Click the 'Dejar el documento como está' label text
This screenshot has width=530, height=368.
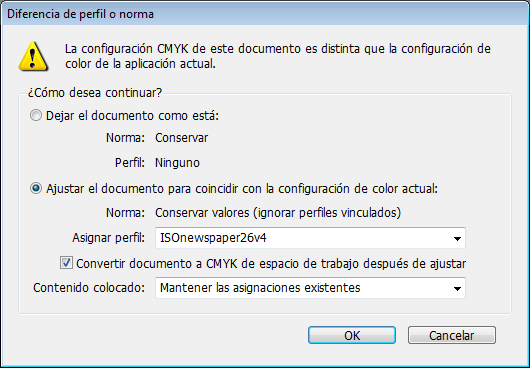tap(132, 116)
